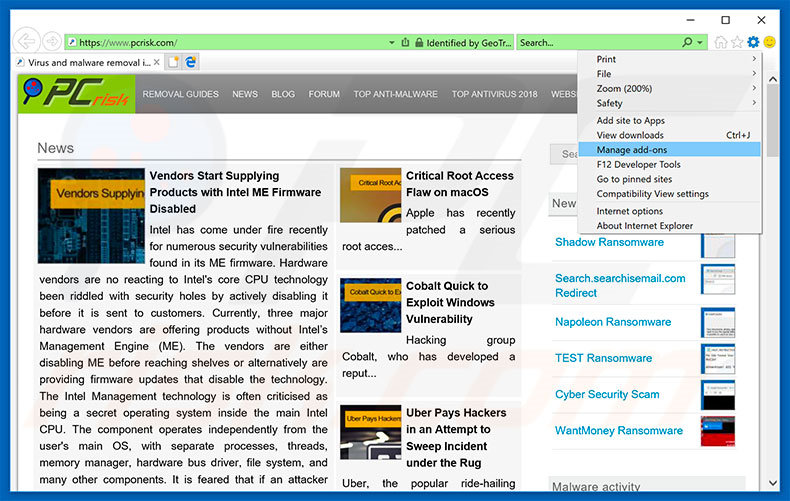Click the Search... input field
Viewport: 790px width, 501px height.
coord(599,43)
